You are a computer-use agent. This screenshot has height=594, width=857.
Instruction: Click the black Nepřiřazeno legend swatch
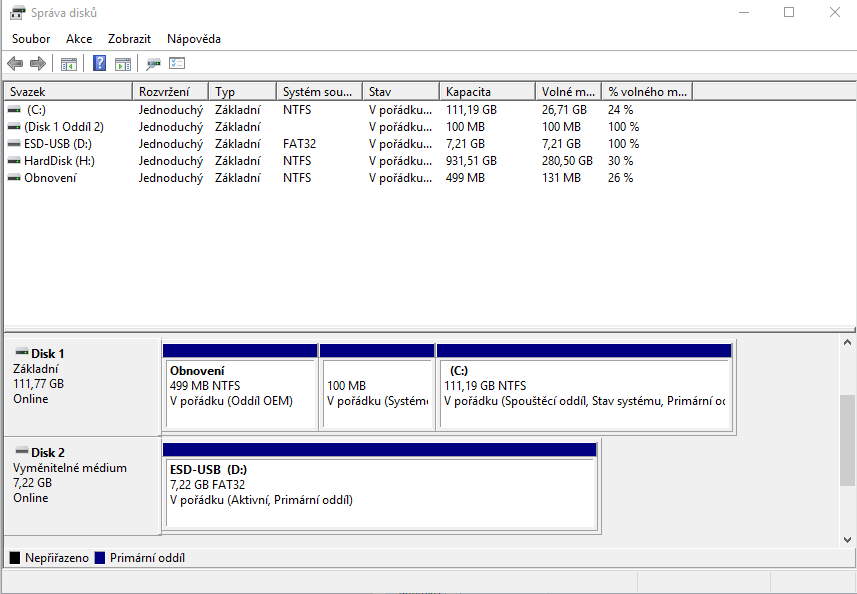coord(15,558)
